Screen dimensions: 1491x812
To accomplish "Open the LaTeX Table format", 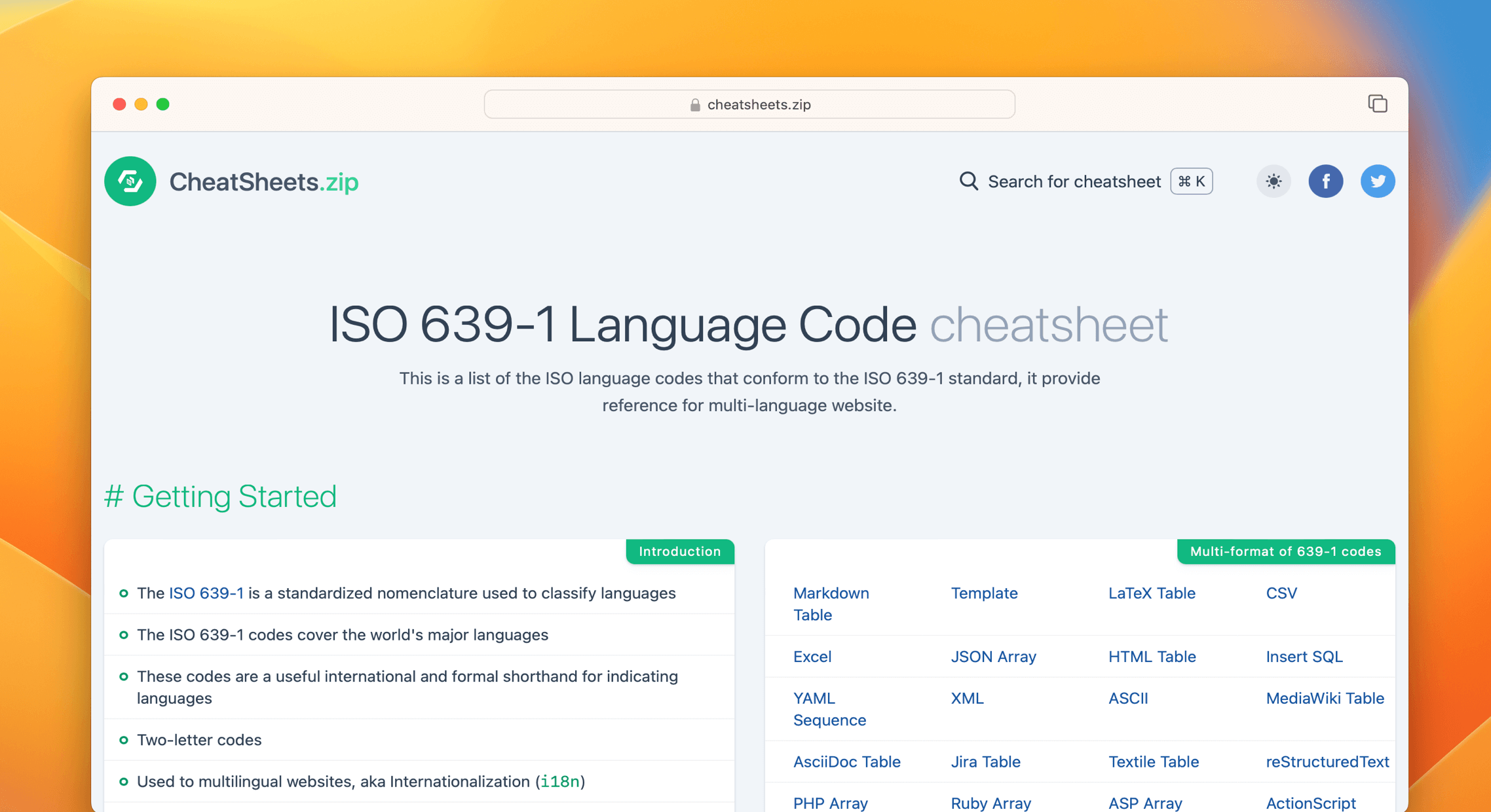I will coord(1152,593).
